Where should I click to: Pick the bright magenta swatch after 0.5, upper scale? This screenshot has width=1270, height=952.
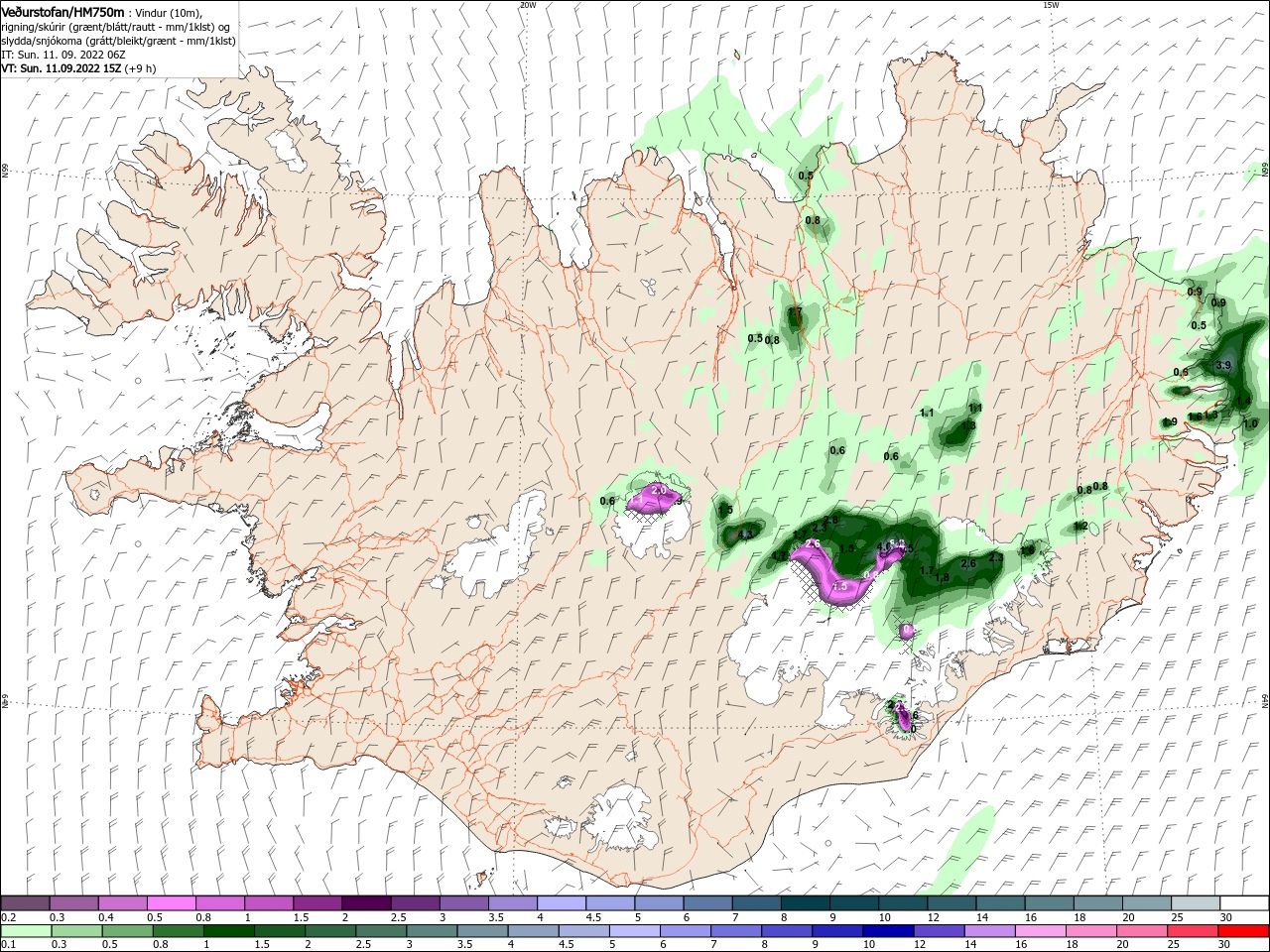click(171, 902)
